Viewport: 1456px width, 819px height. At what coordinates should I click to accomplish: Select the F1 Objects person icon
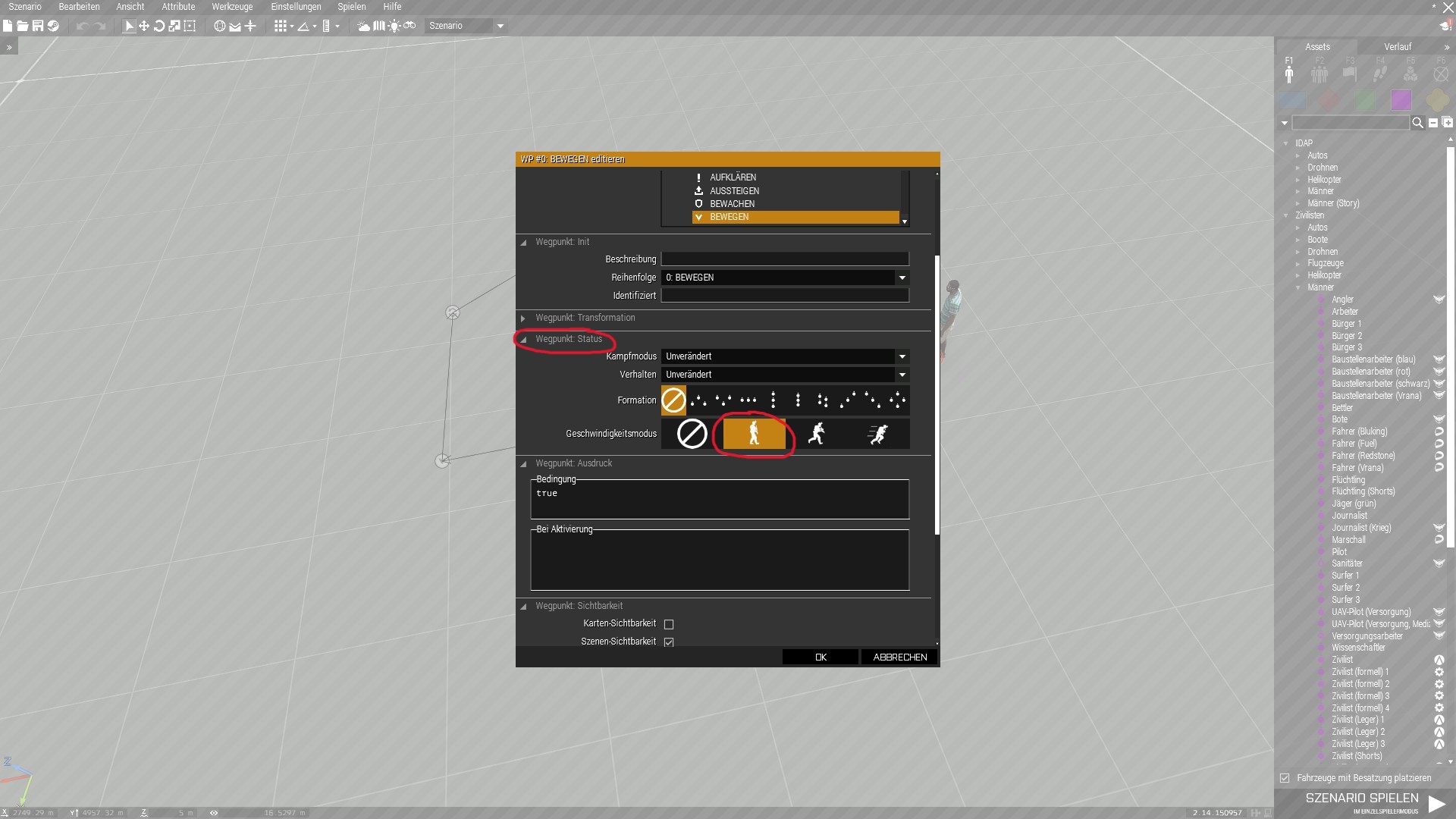click(1289, 74)
